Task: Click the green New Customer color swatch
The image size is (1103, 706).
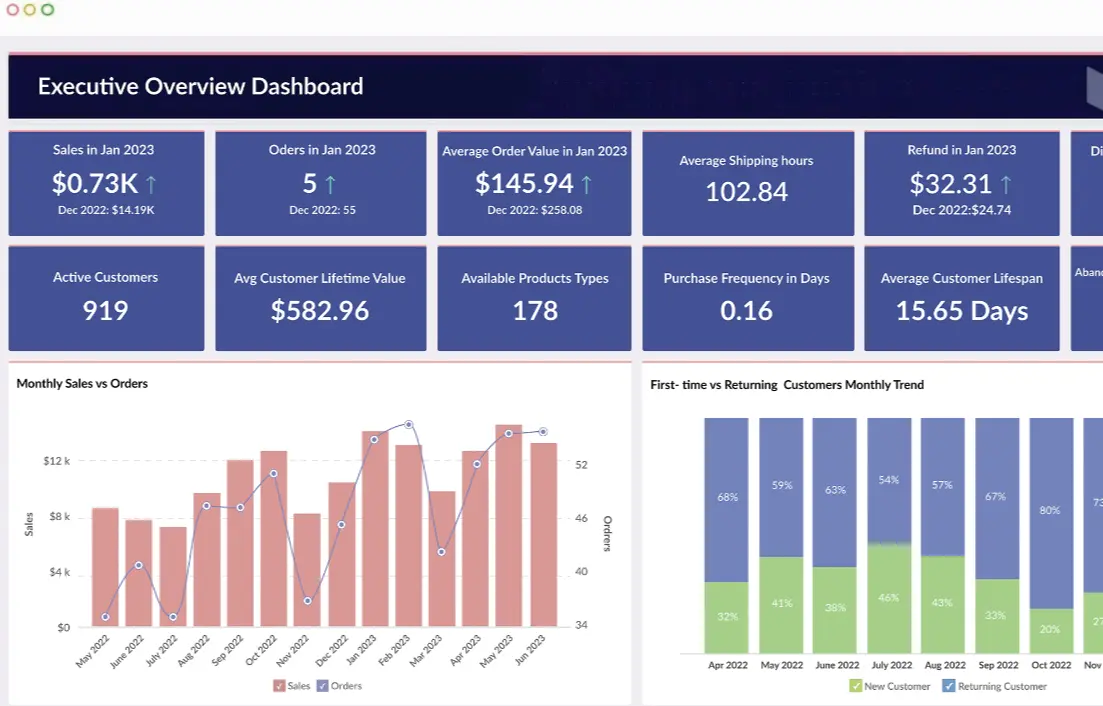Action: 855,686
